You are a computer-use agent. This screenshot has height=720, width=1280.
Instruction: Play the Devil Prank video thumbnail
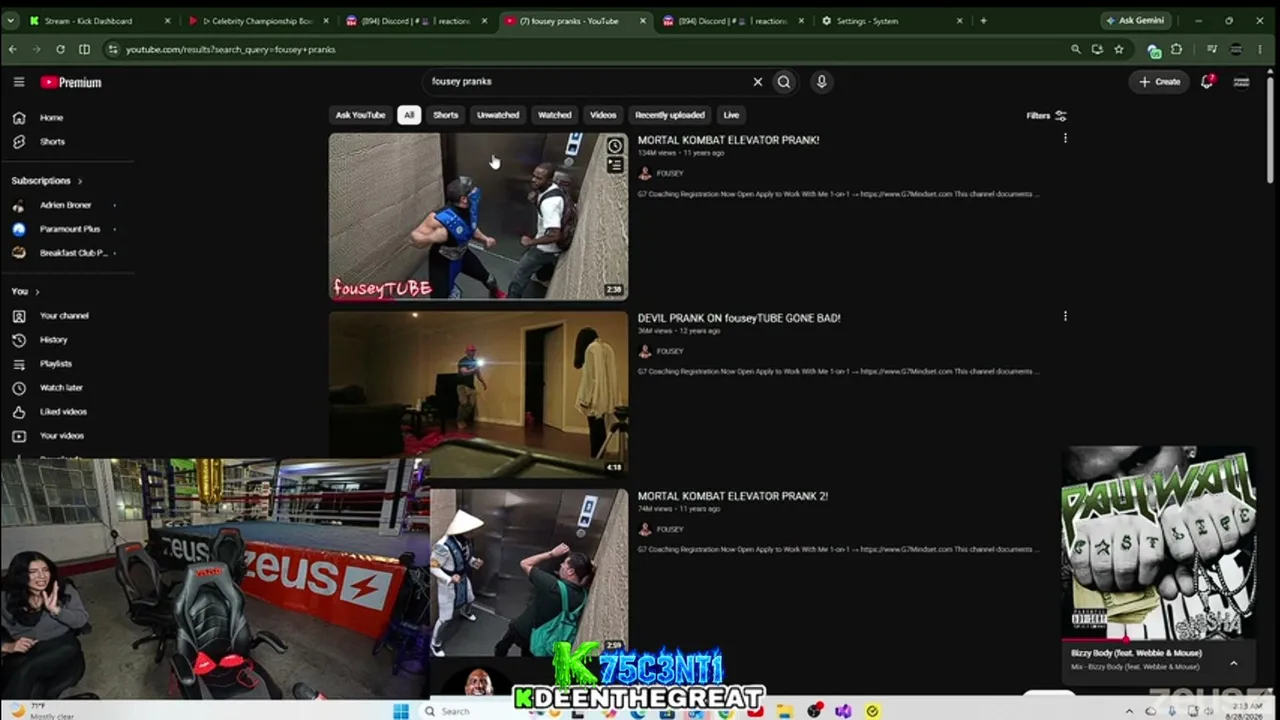[x=478, y=394]
